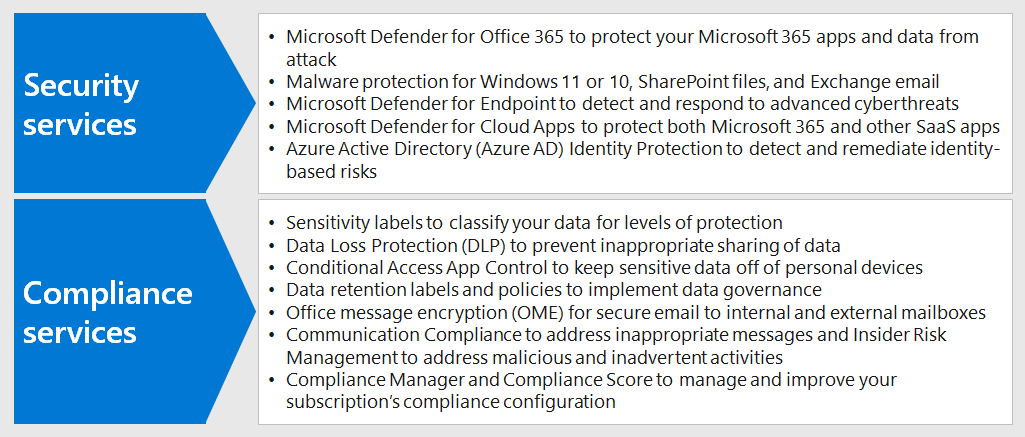Select the Azure Active Directory Identity Protection bullet
The width and height of the screenshot is (1025, 437).
pos(643,160)
